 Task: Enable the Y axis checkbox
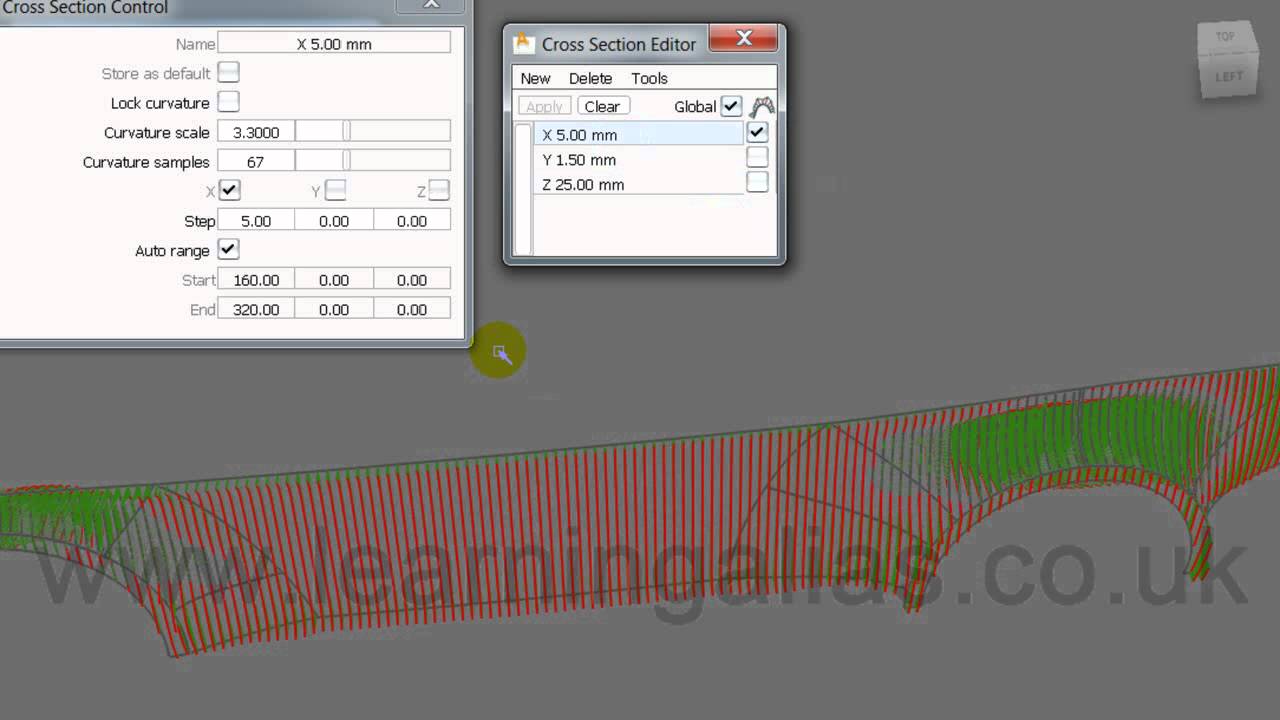click(x=336, y=190)
